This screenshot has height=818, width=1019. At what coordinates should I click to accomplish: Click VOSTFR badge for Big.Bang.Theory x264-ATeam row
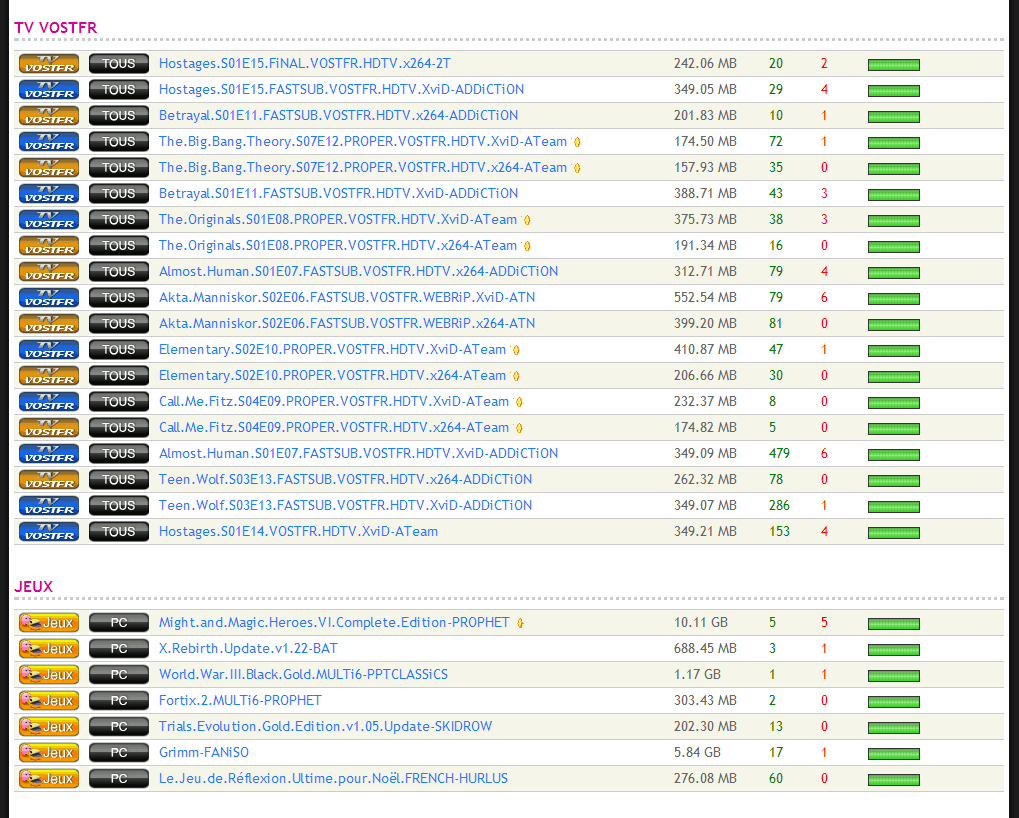[x=49, y=168]
